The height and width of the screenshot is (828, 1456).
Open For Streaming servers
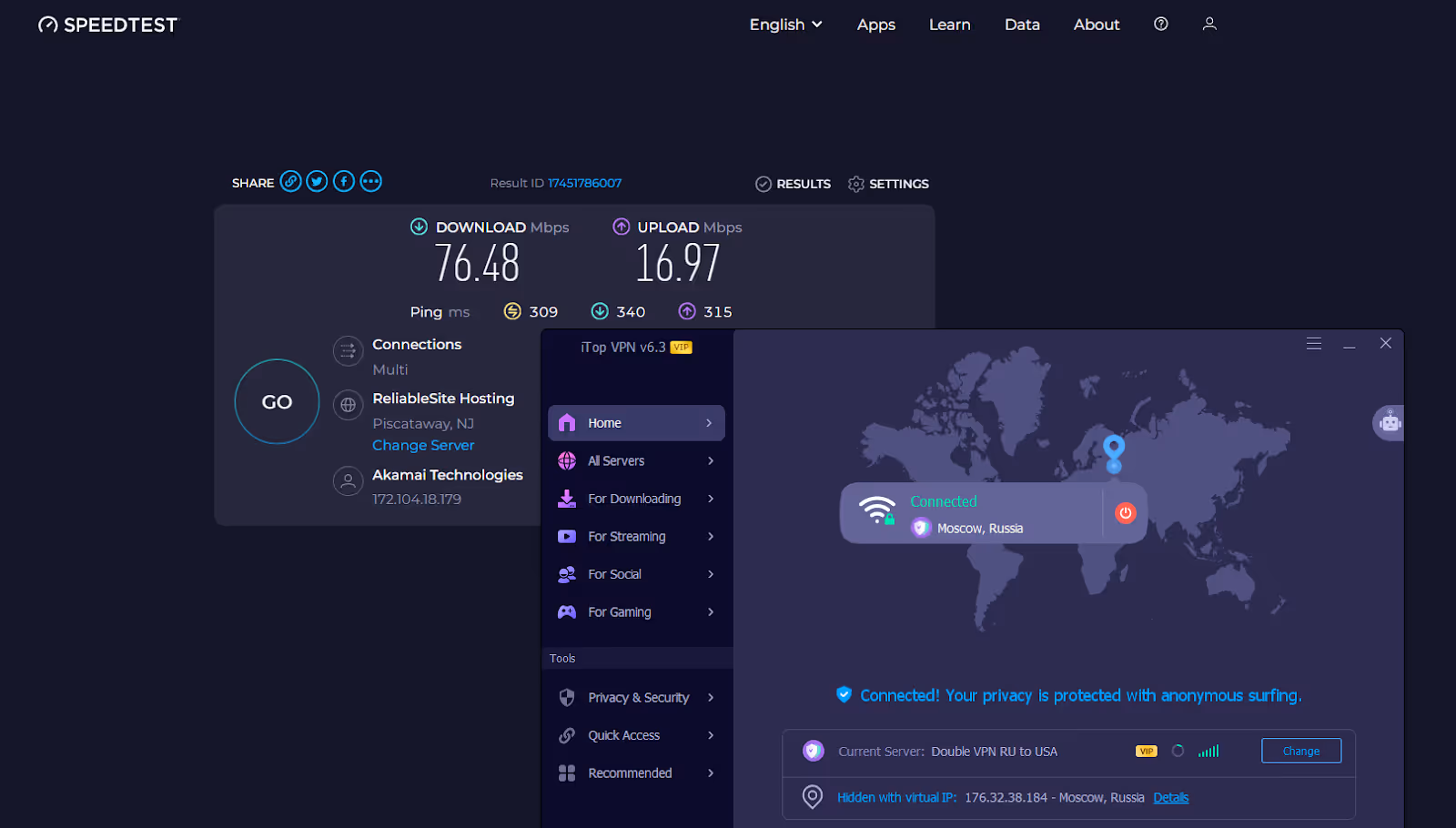click(636, 537)
